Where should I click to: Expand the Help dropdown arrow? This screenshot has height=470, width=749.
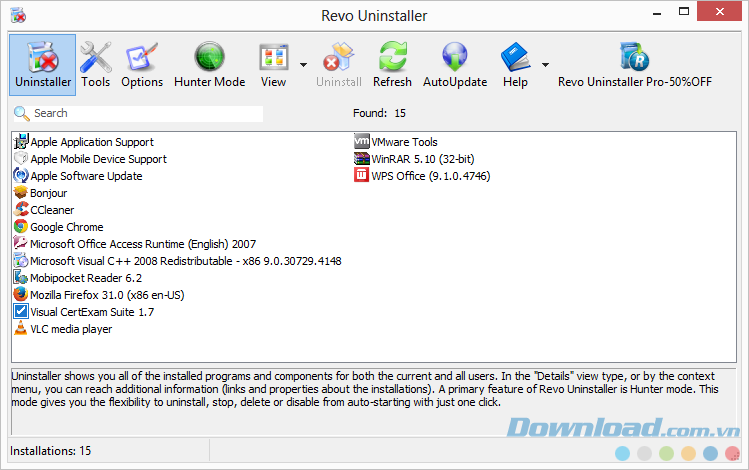[x=546, y=64]
